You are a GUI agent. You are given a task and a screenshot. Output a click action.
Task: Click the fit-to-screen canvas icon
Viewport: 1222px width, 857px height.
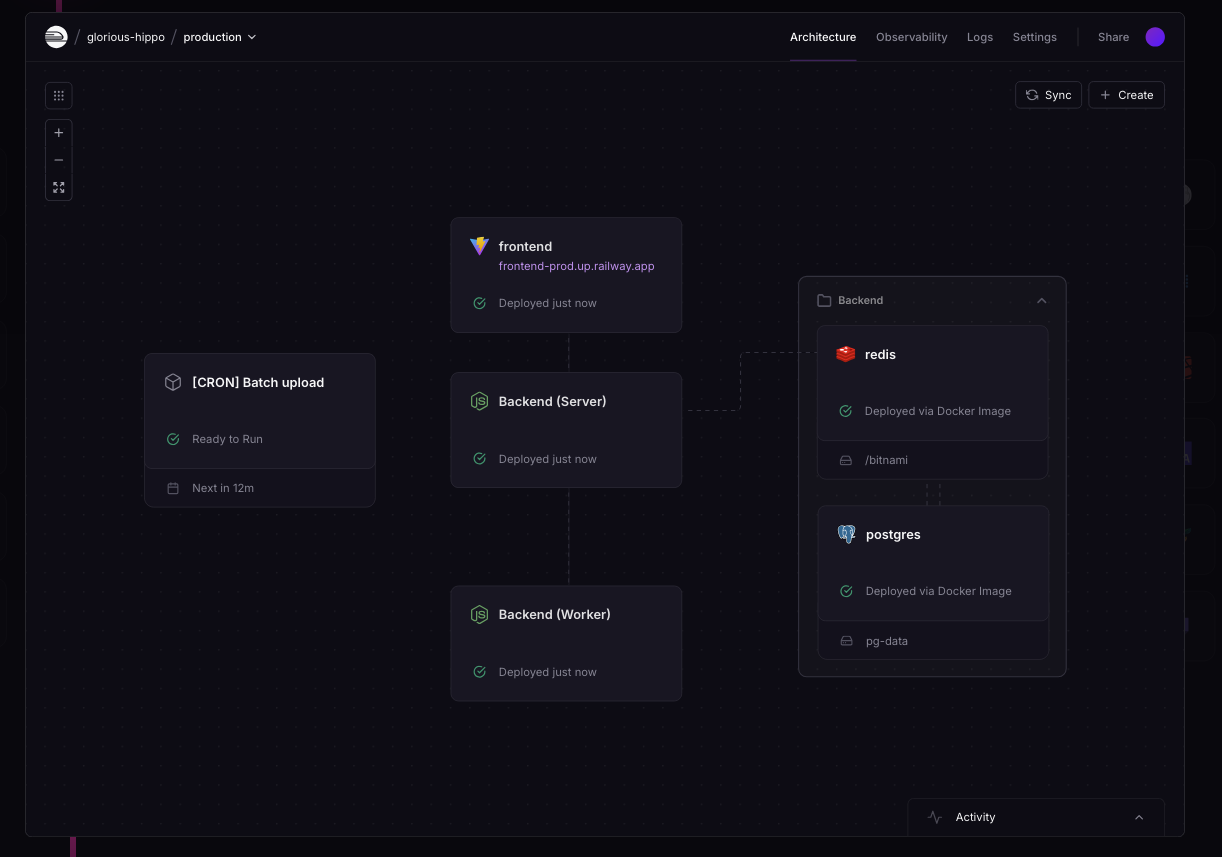[59, 187]
